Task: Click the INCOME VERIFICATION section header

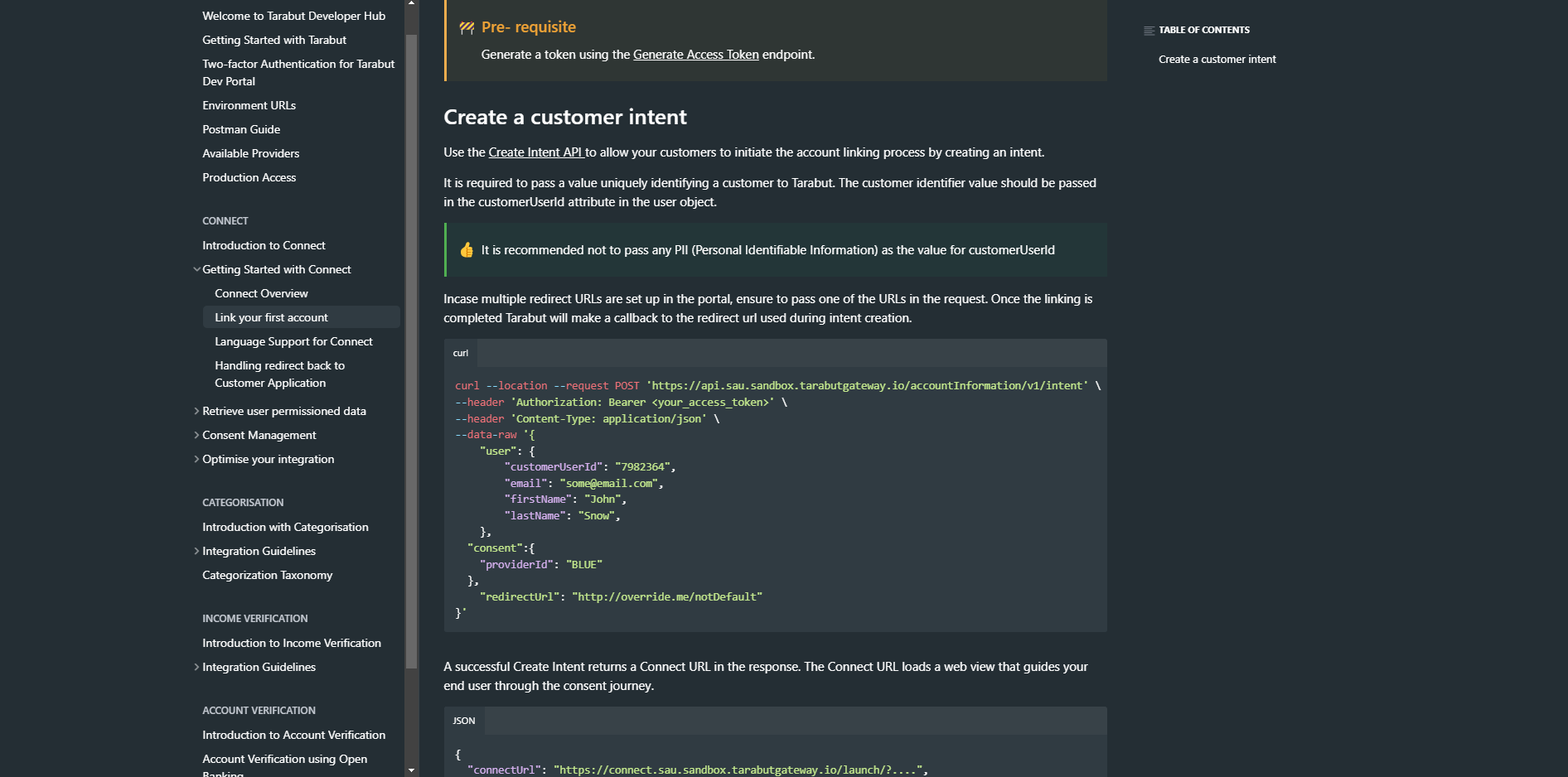Action: click(x=255, y=619)
